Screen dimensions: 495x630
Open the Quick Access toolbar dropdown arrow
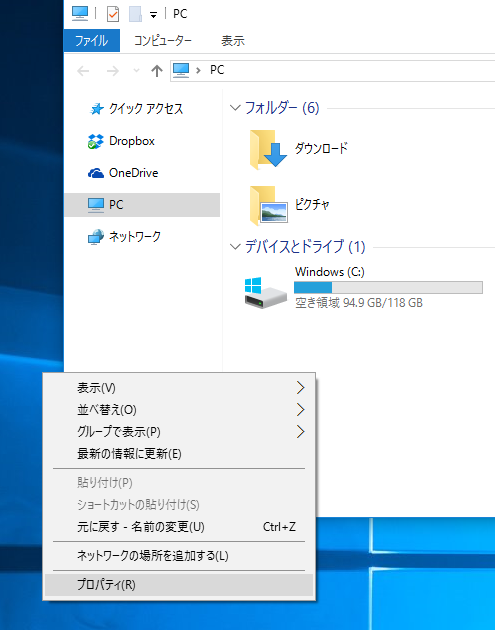click(153, 15)
